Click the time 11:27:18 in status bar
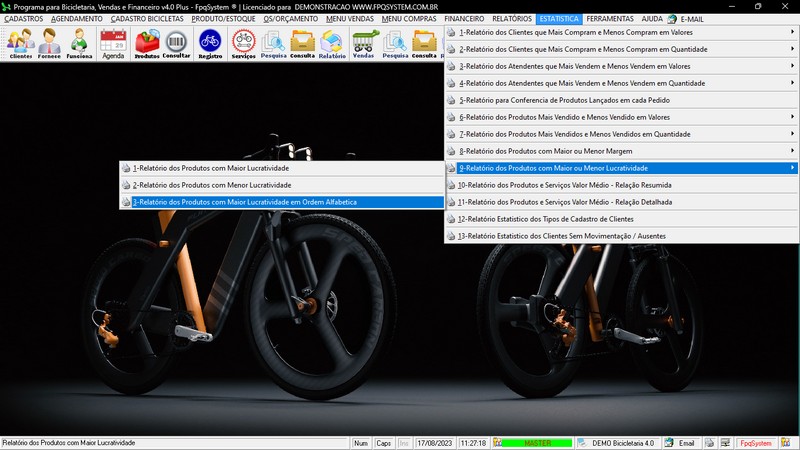This screenshot has height=450, width=800. point(473,443)
